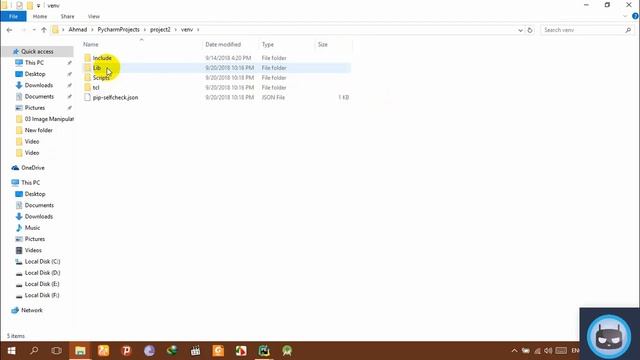Select the pip-selfcheck.json file
This screenshot has height=360, width=640.
click(x=116, y=97)
